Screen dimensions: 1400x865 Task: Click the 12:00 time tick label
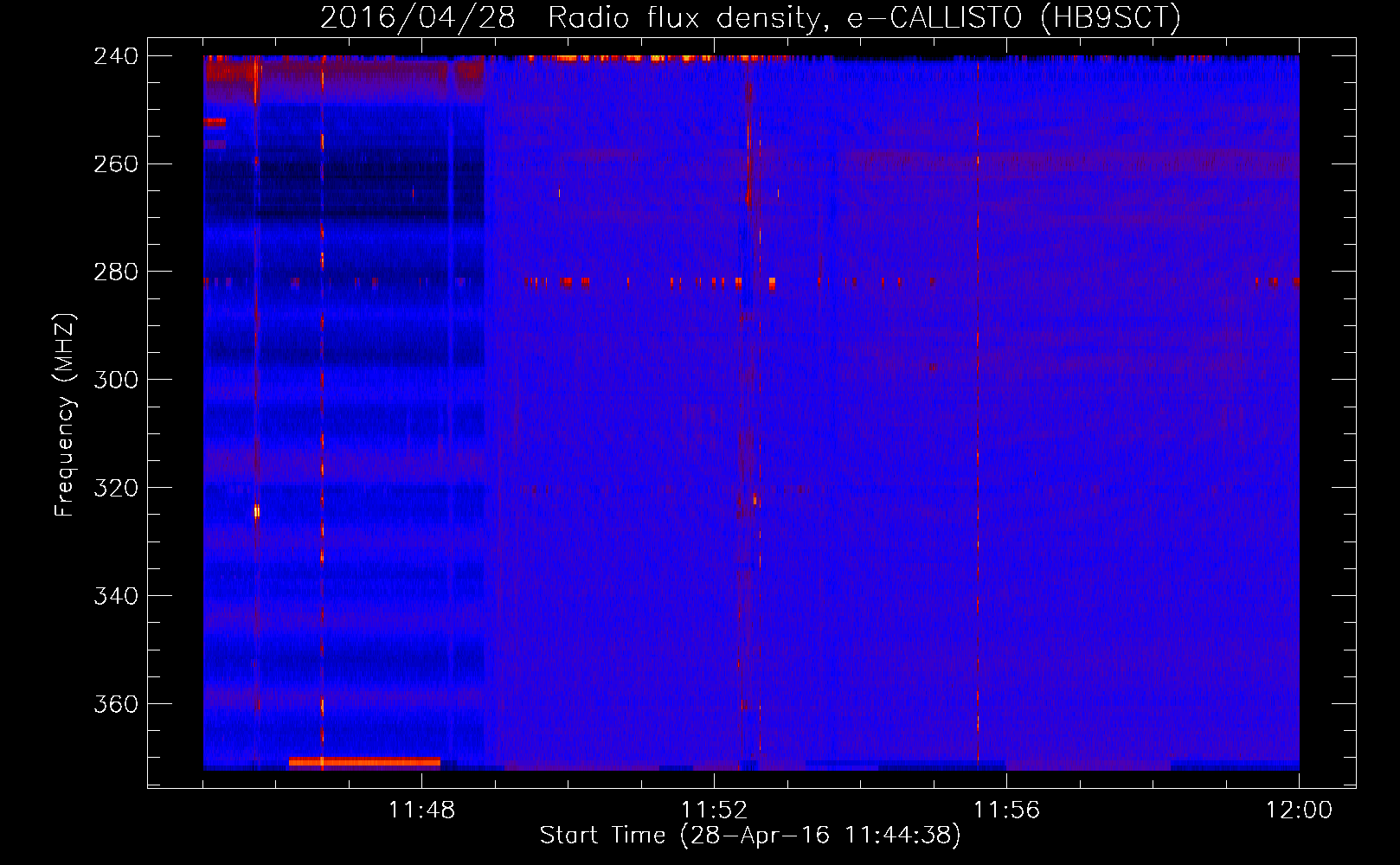tap(1299, 811)
